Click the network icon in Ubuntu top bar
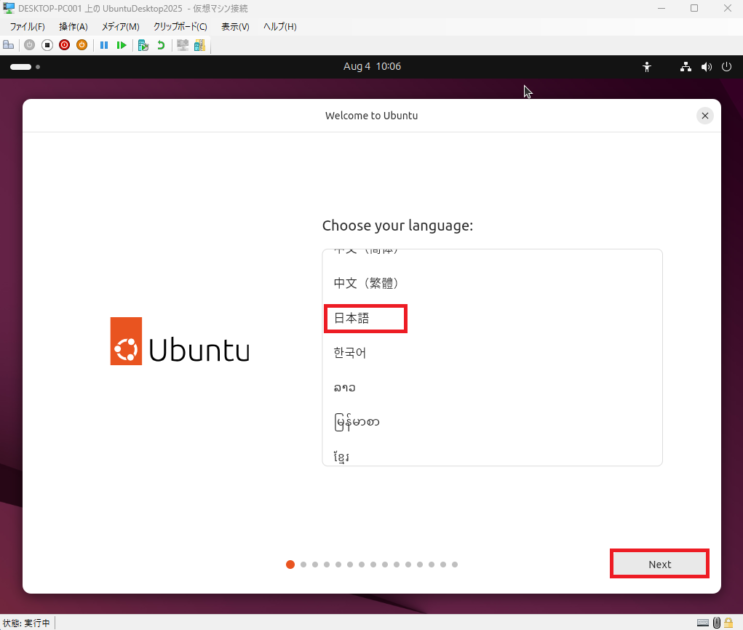 coord(685,67)
